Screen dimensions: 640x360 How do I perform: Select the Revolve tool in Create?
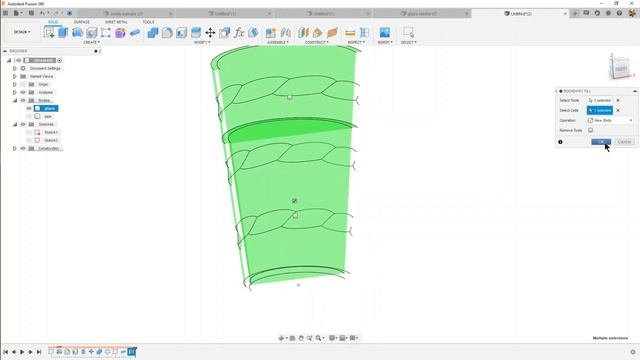tap(77, 32)
